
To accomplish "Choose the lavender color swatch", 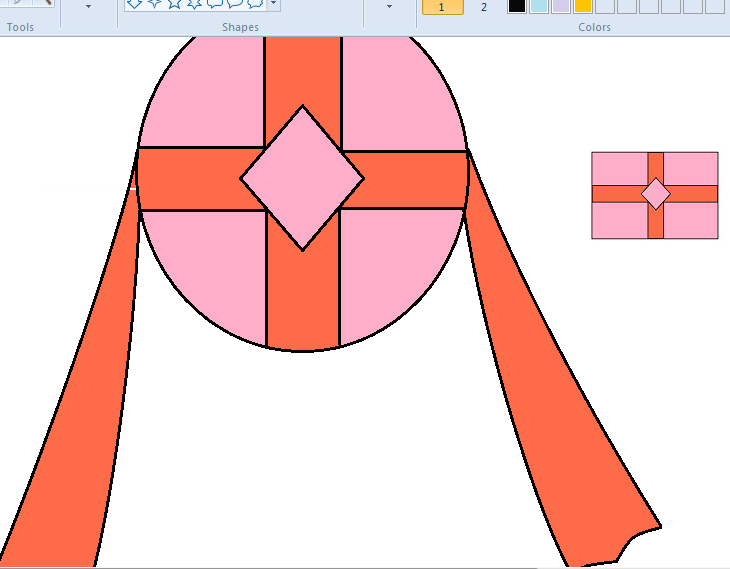I will point(561,5).
